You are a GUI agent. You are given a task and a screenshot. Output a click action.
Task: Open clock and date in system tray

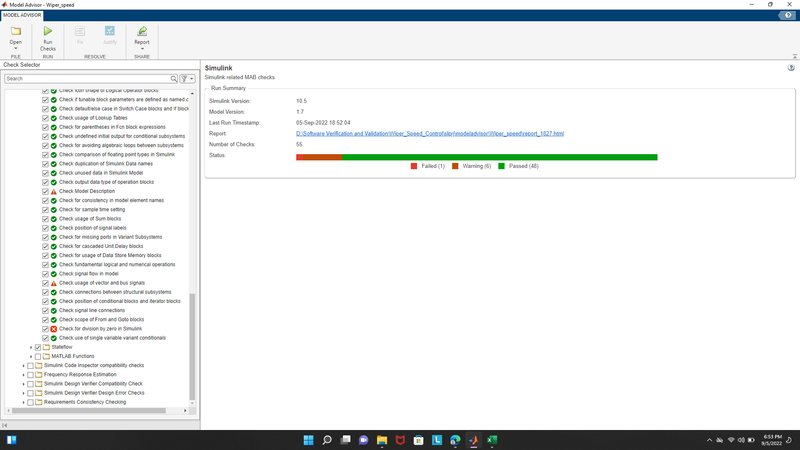[x=772, y=440]
